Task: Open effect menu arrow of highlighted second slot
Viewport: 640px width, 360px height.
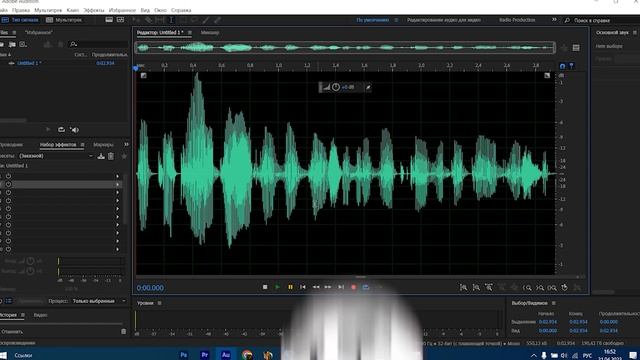Action: pyautogui.click(x=118, y=184)
